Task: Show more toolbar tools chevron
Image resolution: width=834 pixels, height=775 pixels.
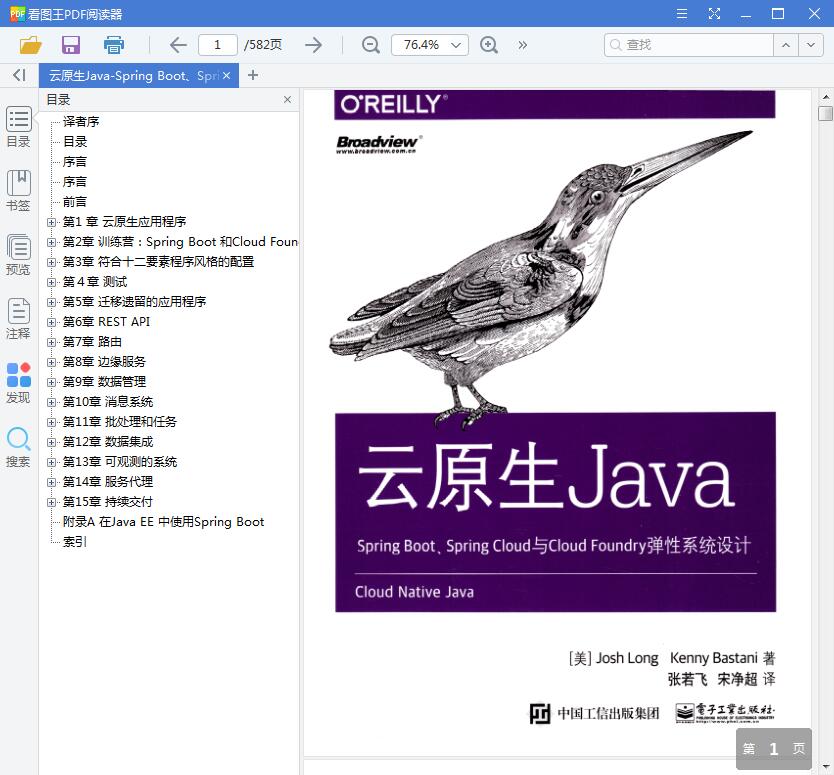Action: (x=522, y=45)
